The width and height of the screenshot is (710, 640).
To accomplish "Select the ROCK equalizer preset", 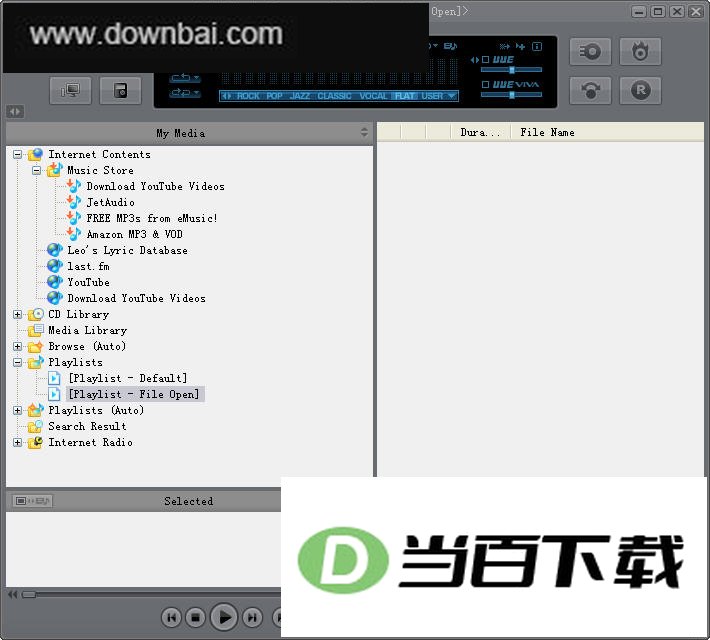I will 248,96.
